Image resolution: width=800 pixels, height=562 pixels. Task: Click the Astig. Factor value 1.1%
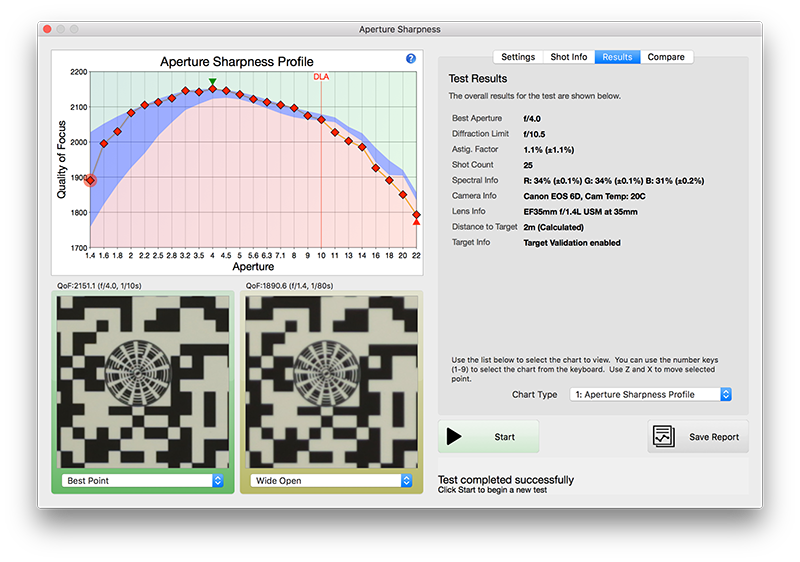pyautogui.click(x=548, y=150)
